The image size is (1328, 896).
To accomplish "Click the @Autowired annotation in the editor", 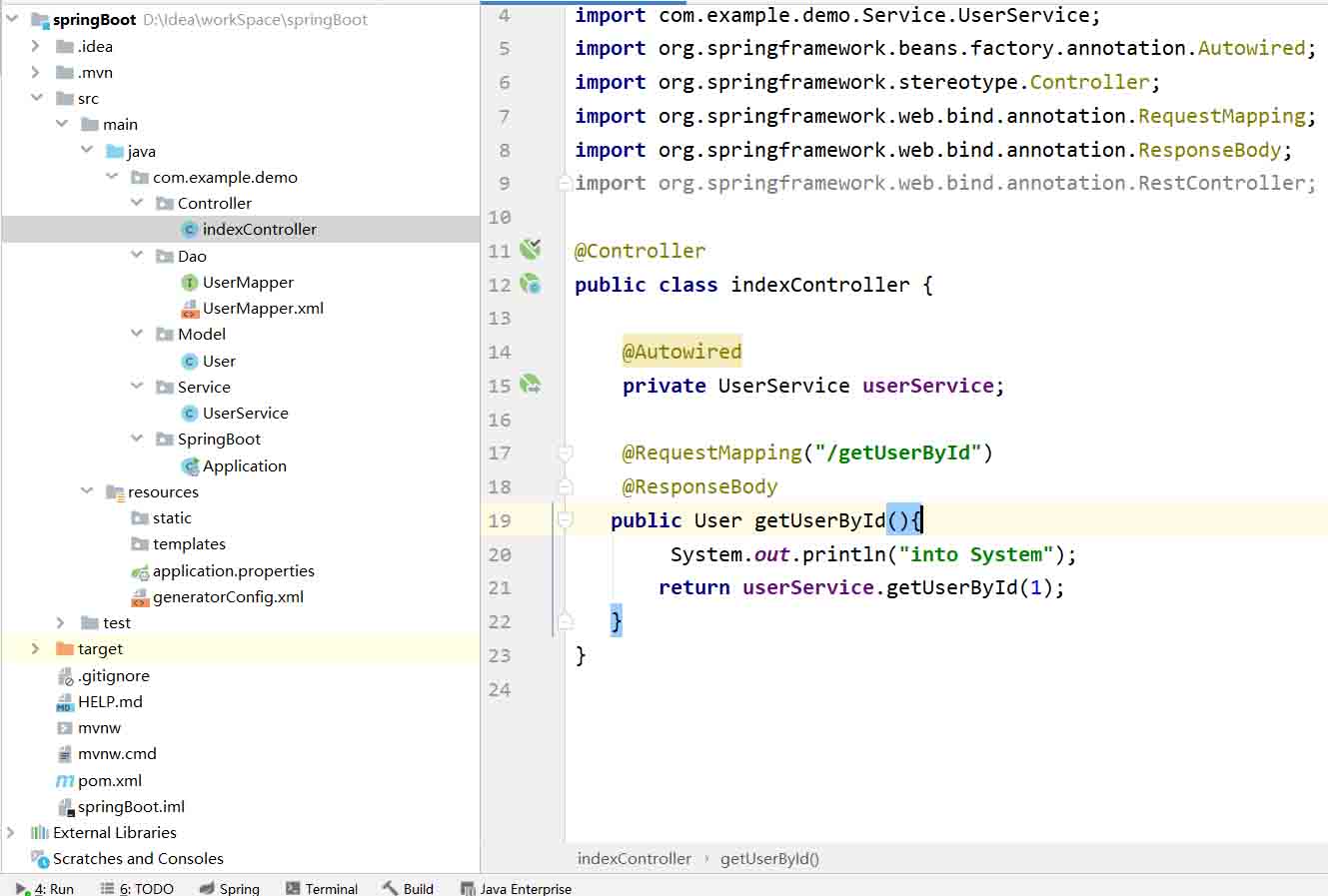I will pos(682,352).
